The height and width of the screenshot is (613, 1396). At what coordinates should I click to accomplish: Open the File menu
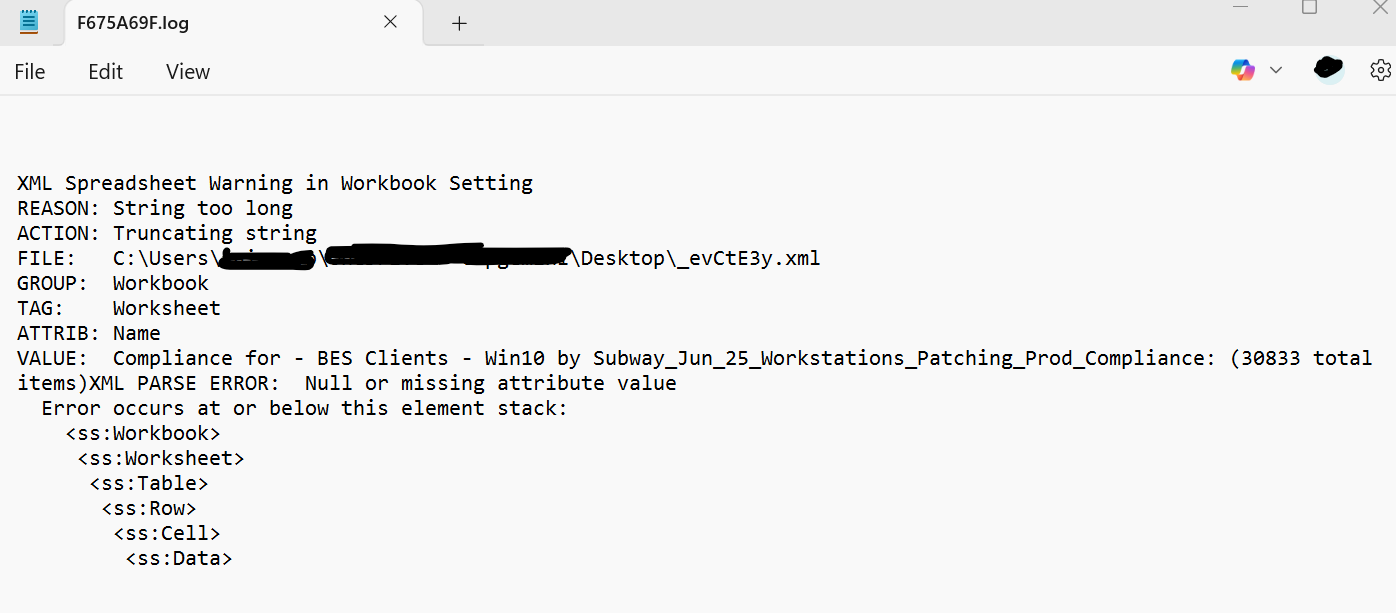30,72
